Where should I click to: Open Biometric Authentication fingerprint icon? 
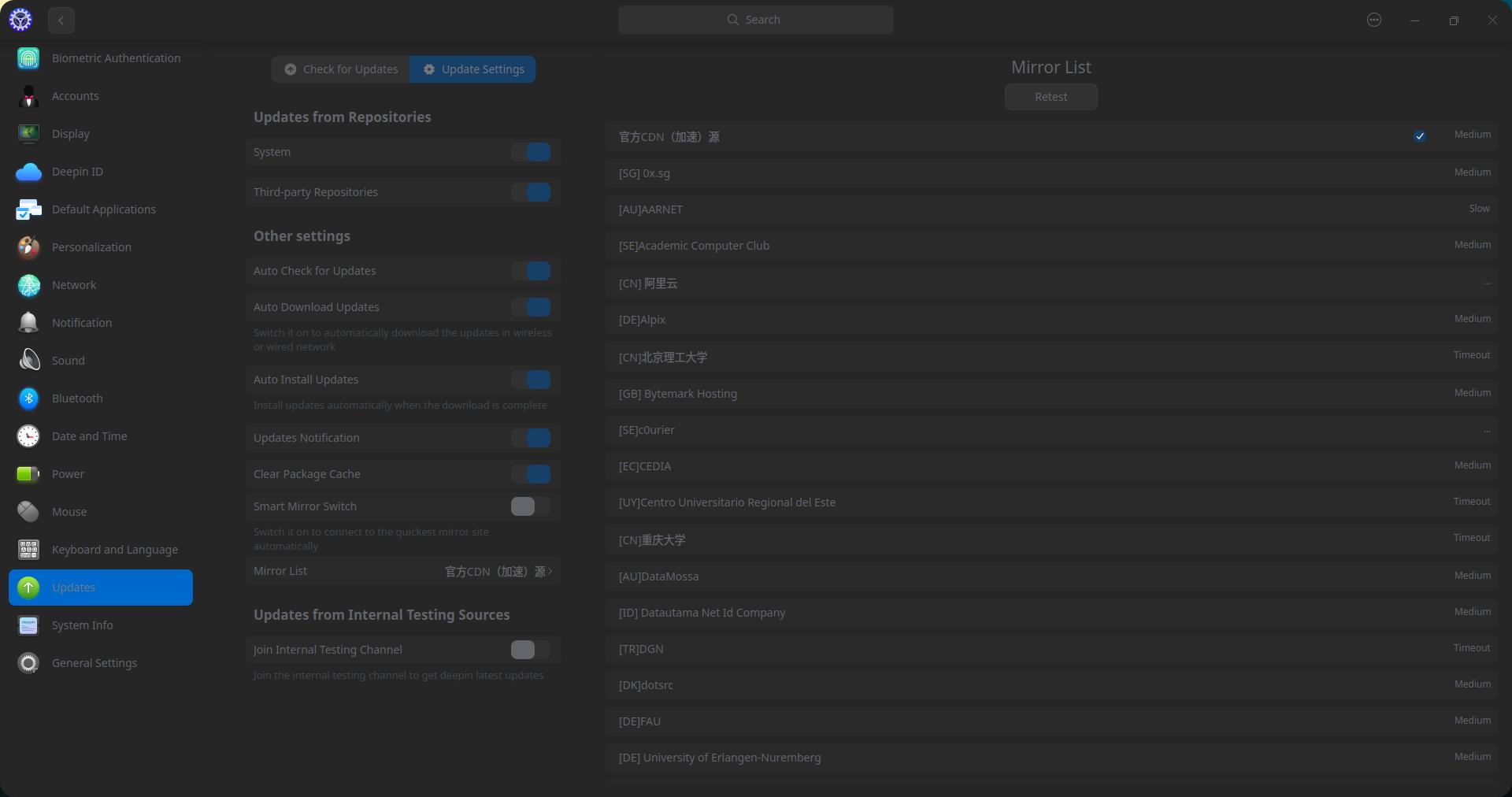28,58
